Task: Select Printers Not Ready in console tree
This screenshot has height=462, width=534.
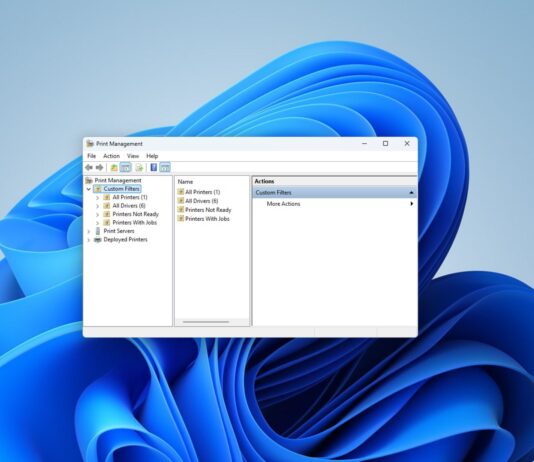Action: tap(136, 214)
